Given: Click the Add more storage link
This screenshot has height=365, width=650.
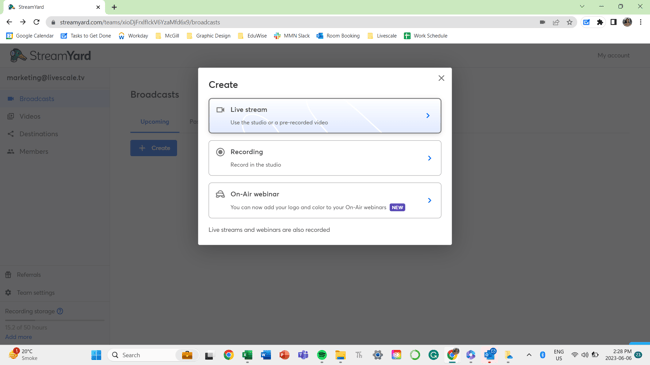Looking at the screenshot, I should pyautogui.click(x=18, y=337).
